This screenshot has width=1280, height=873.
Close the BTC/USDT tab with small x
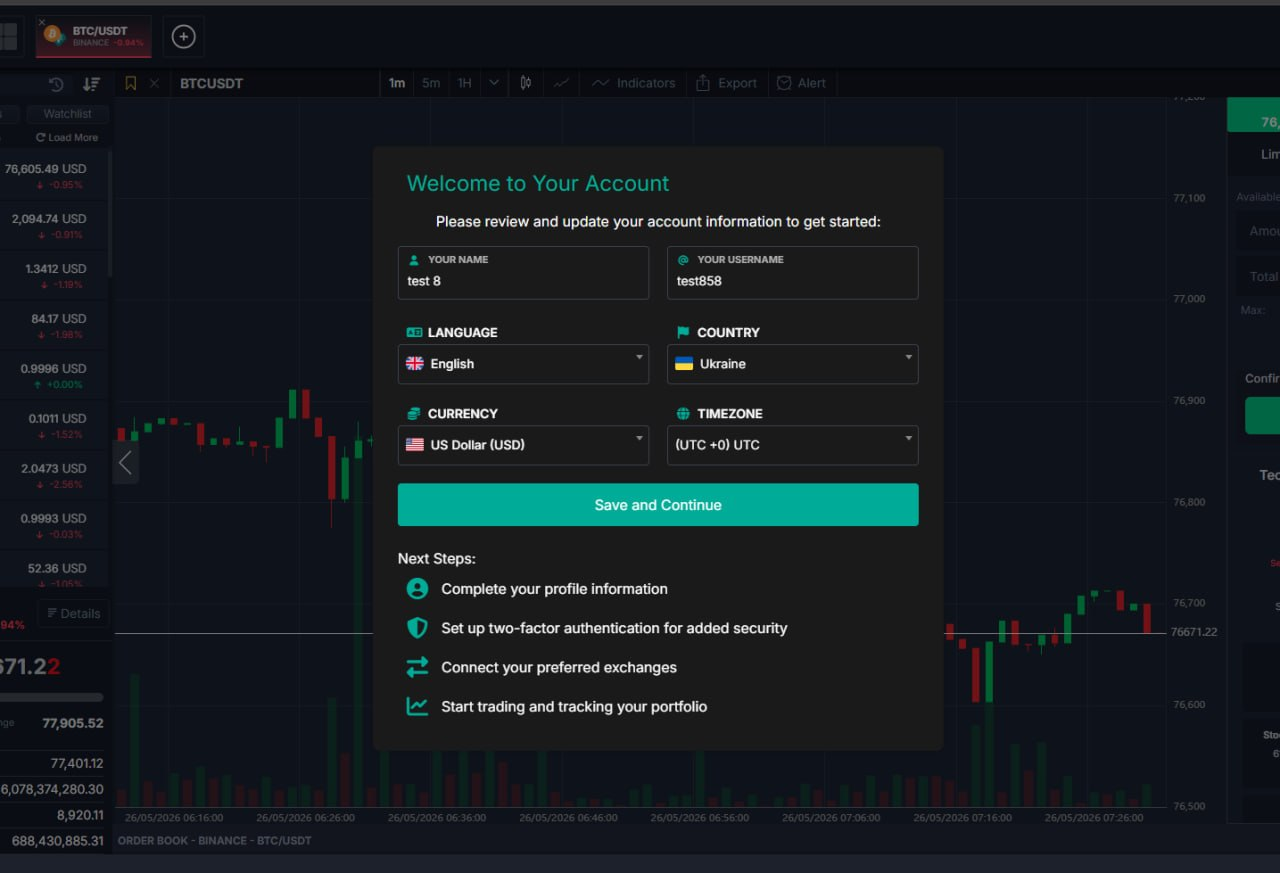[x=42, y=22]
